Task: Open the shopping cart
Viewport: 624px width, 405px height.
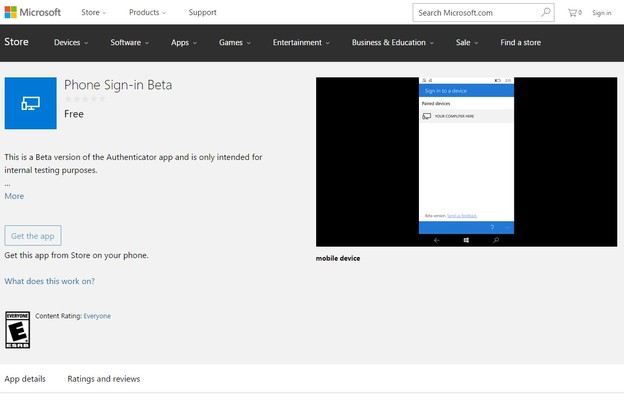Action: pos(574,13)
